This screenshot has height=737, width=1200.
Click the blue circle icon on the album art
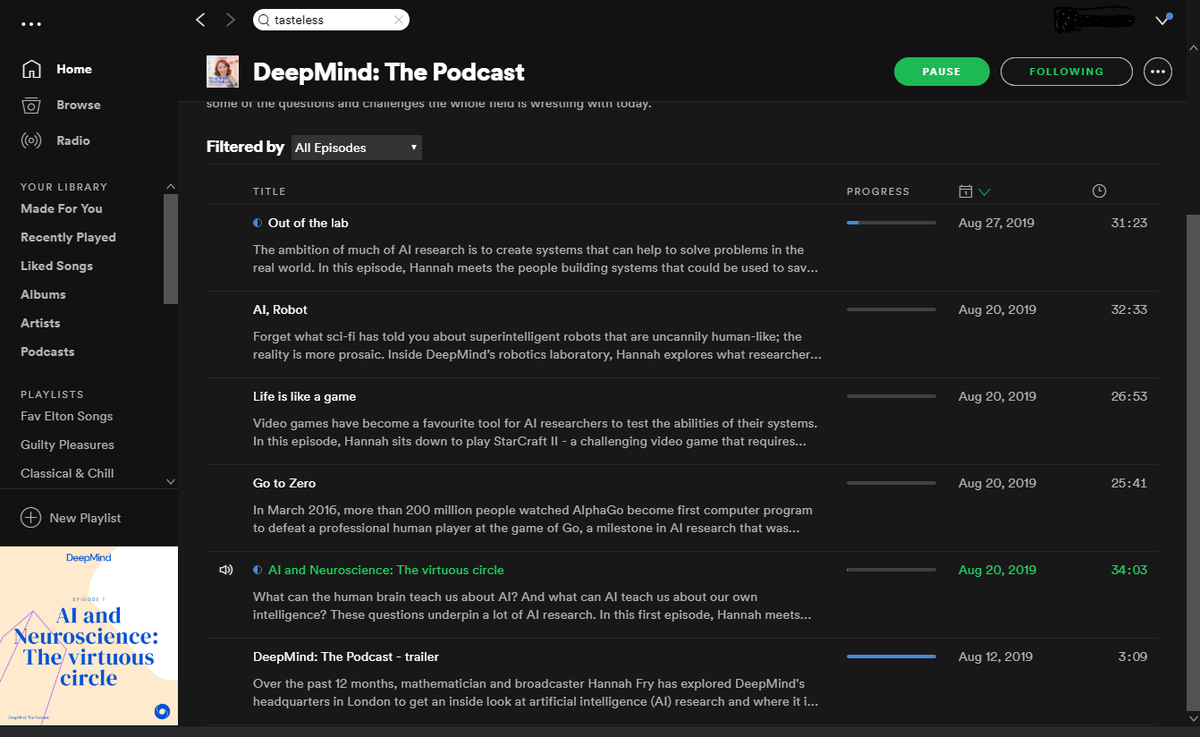tap(162, 711)
